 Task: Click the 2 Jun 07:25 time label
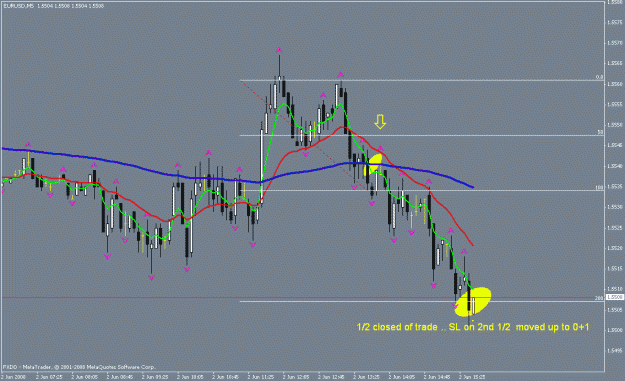[x=49, y=377]
